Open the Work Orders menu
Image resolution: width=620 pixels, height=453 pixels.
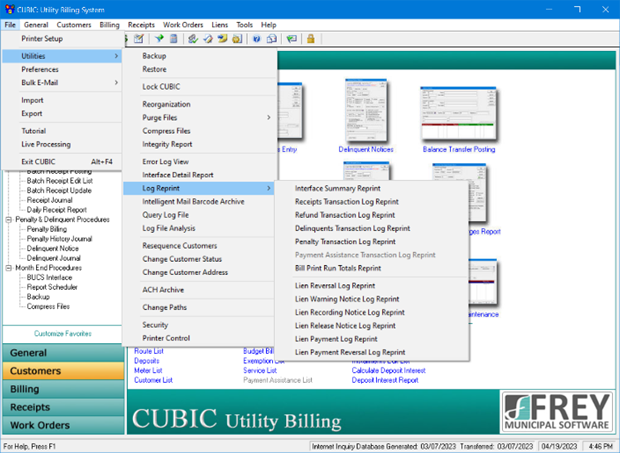(x=183, y=25)
